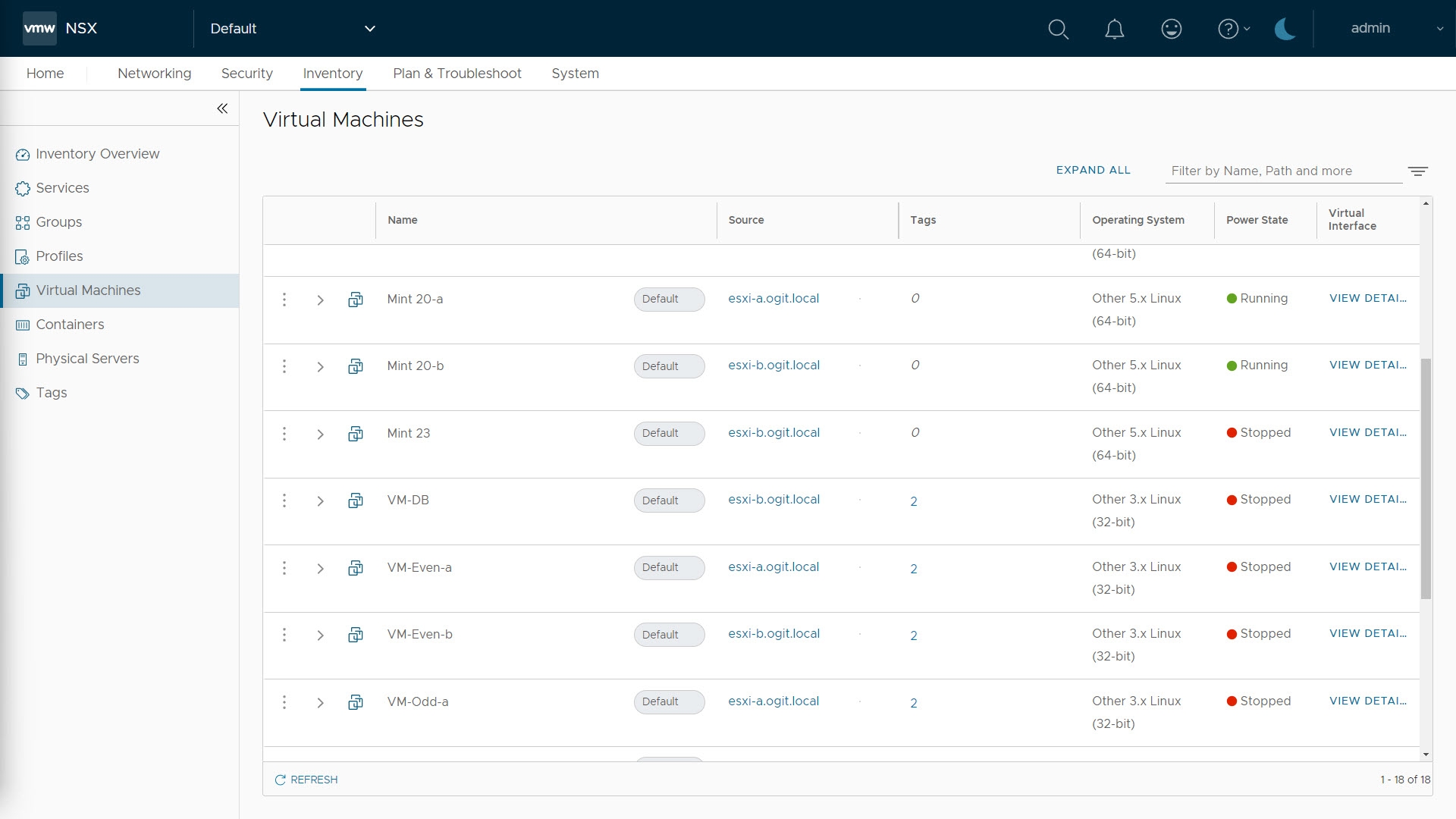Click the Filter by Name field
Viewport: 1456px width, 819px height.
coord(1282,171)
